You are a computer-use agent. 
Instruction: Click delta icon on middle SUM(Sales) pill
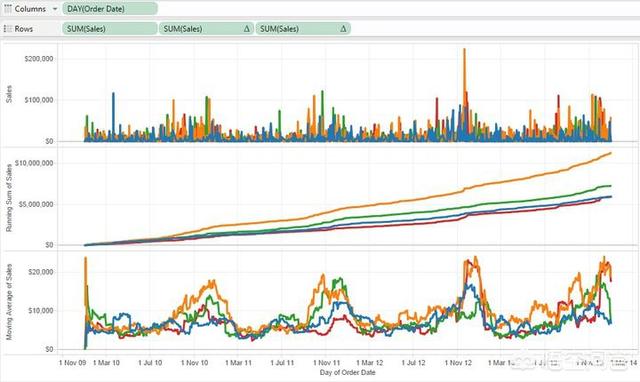(x=247, y=29)
